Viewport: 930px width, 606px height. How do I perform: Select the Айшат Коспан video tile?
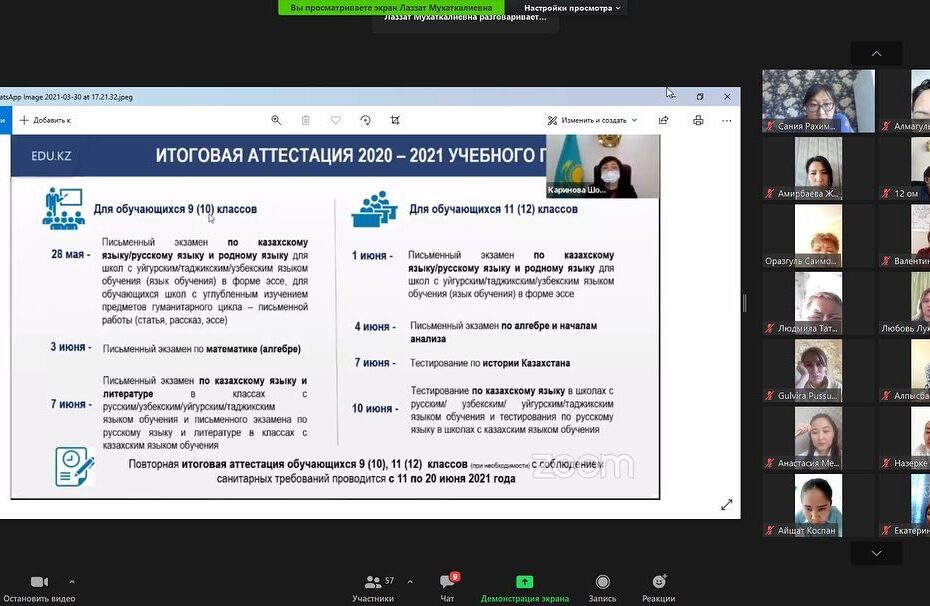pos(818,505)
